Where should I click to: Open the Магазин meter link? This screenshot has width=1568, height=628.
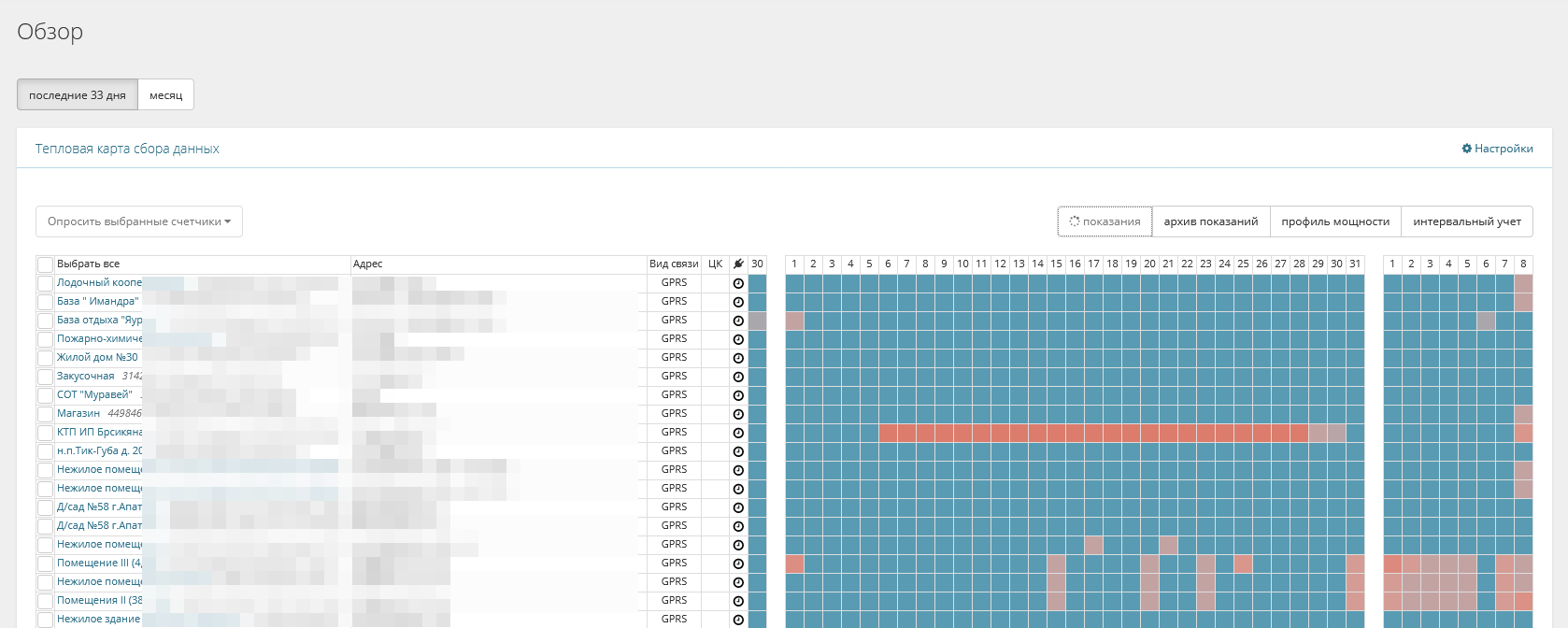[x=78, y=413]
